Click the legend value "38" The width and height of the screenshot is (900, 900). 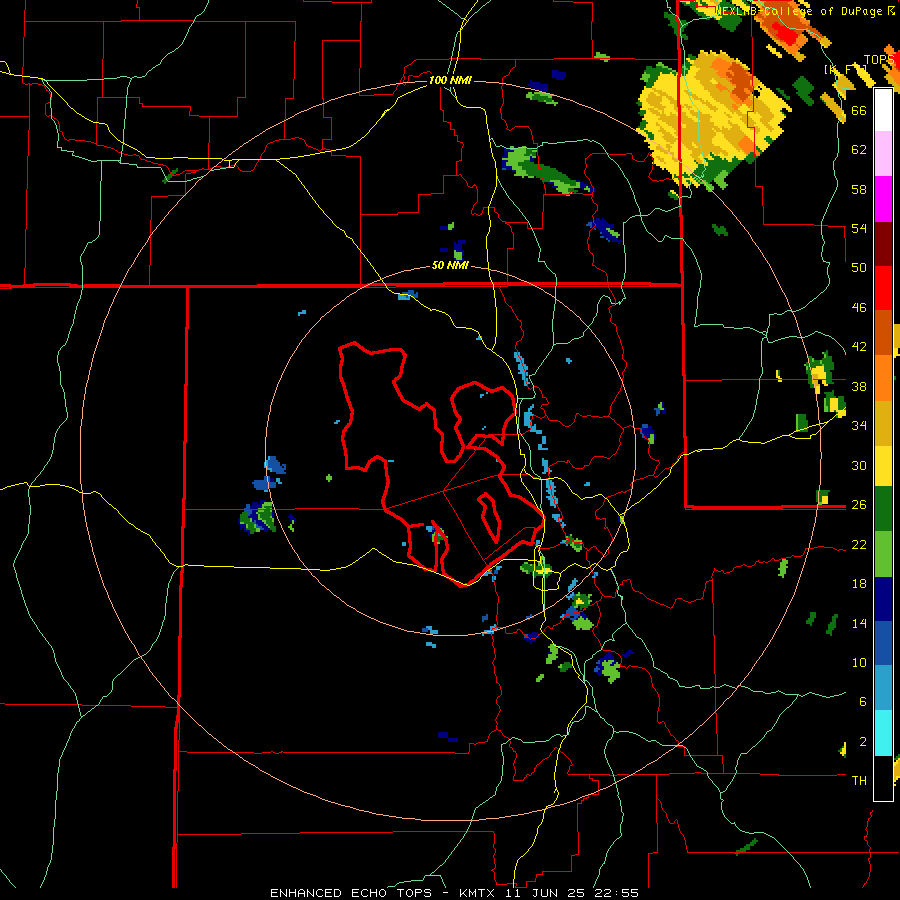coord(859,386)
